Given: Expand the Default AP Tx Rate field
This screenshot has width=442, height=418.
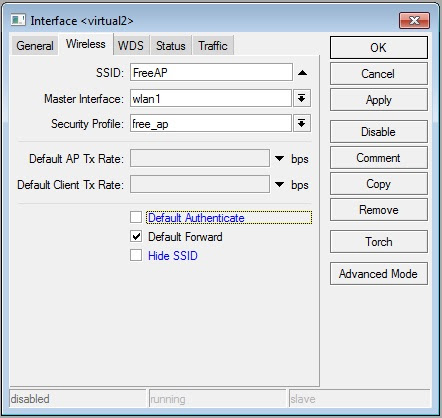Looking at the screenshot, I should click(279, 158).
